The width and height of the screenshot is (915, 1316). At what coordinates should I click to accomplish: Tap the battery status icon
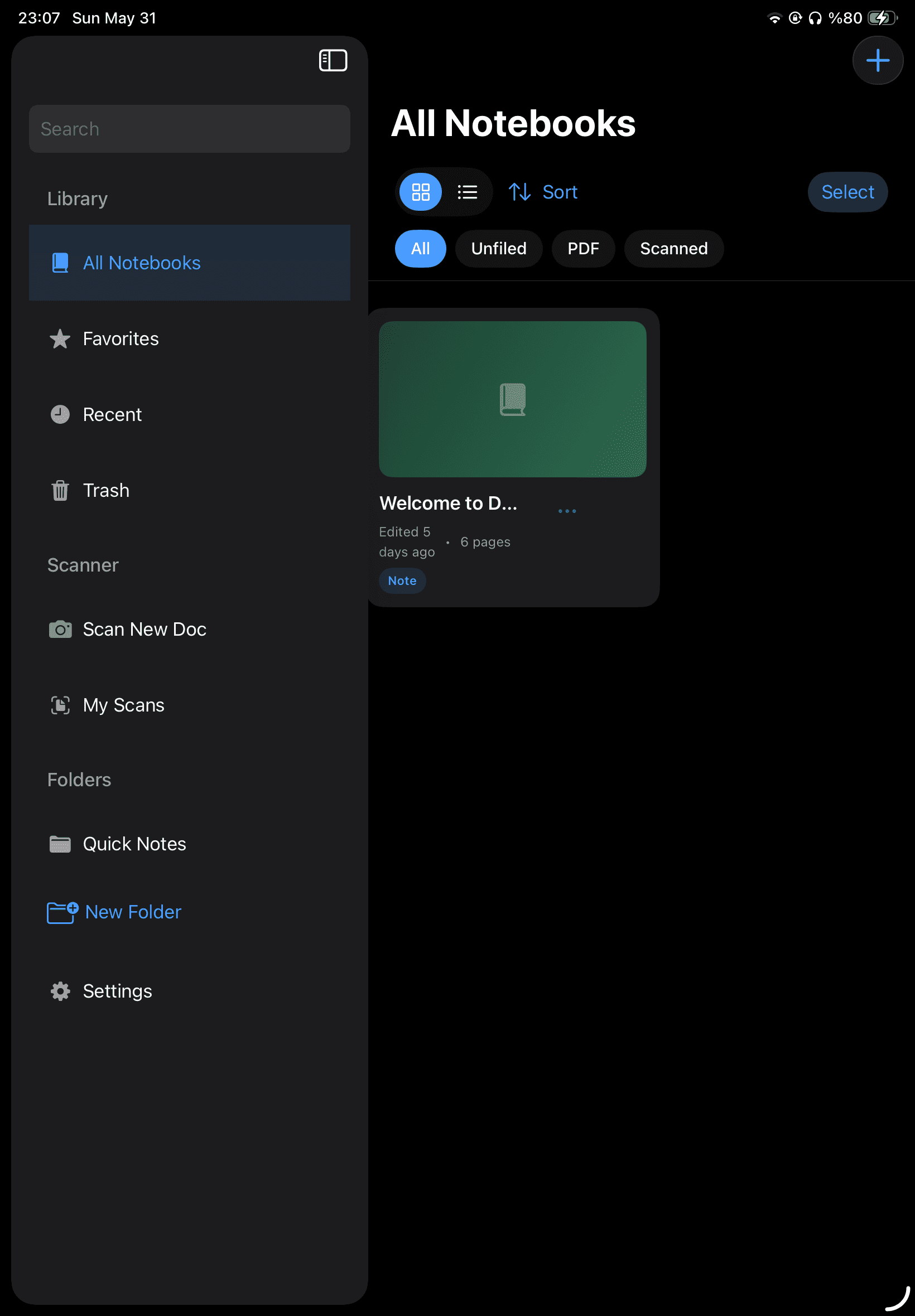[x=882, y=18]
